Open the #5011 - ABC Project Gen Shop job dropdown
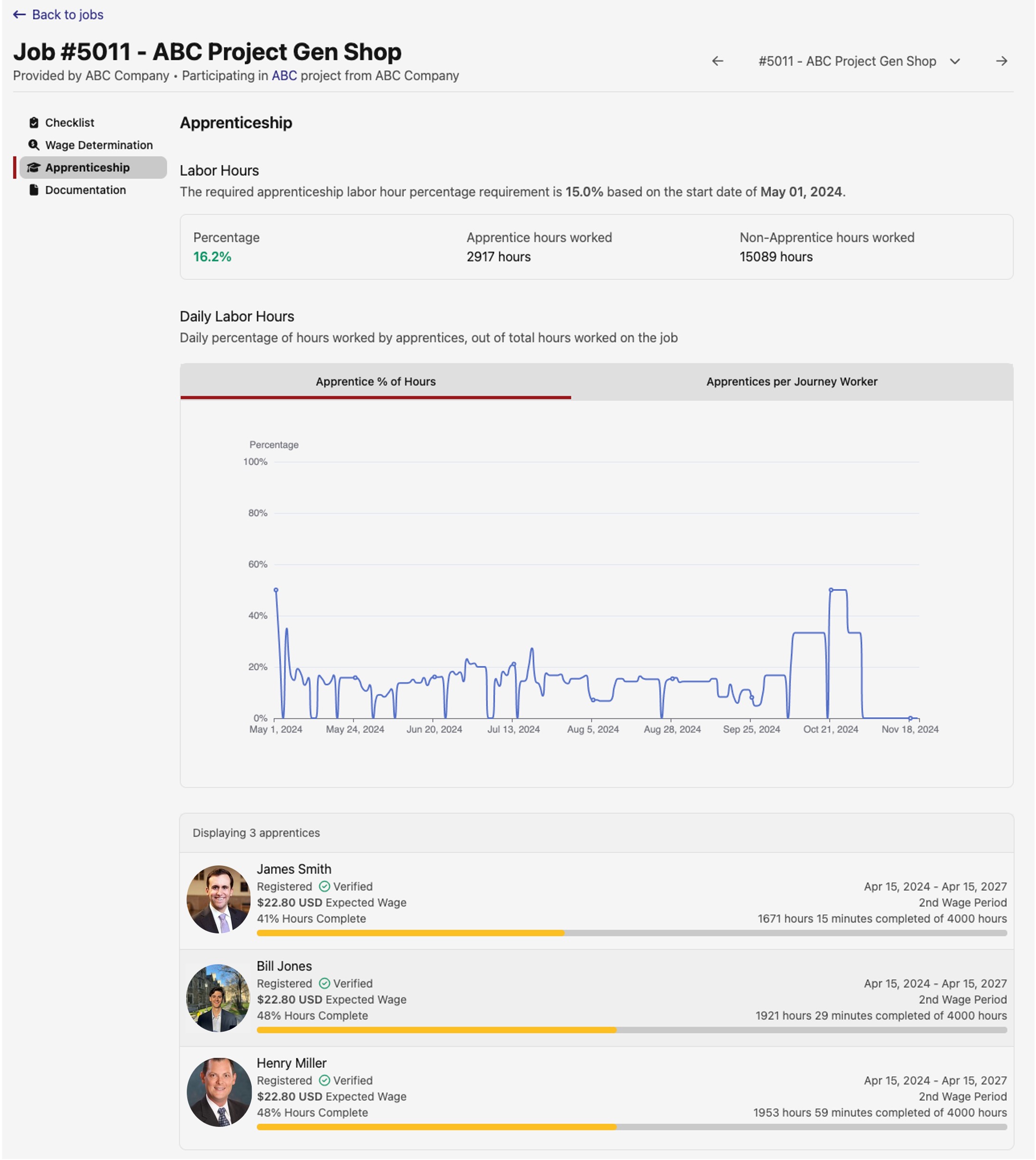This screenshot has height=1160, width=1036. pos(860,61)
